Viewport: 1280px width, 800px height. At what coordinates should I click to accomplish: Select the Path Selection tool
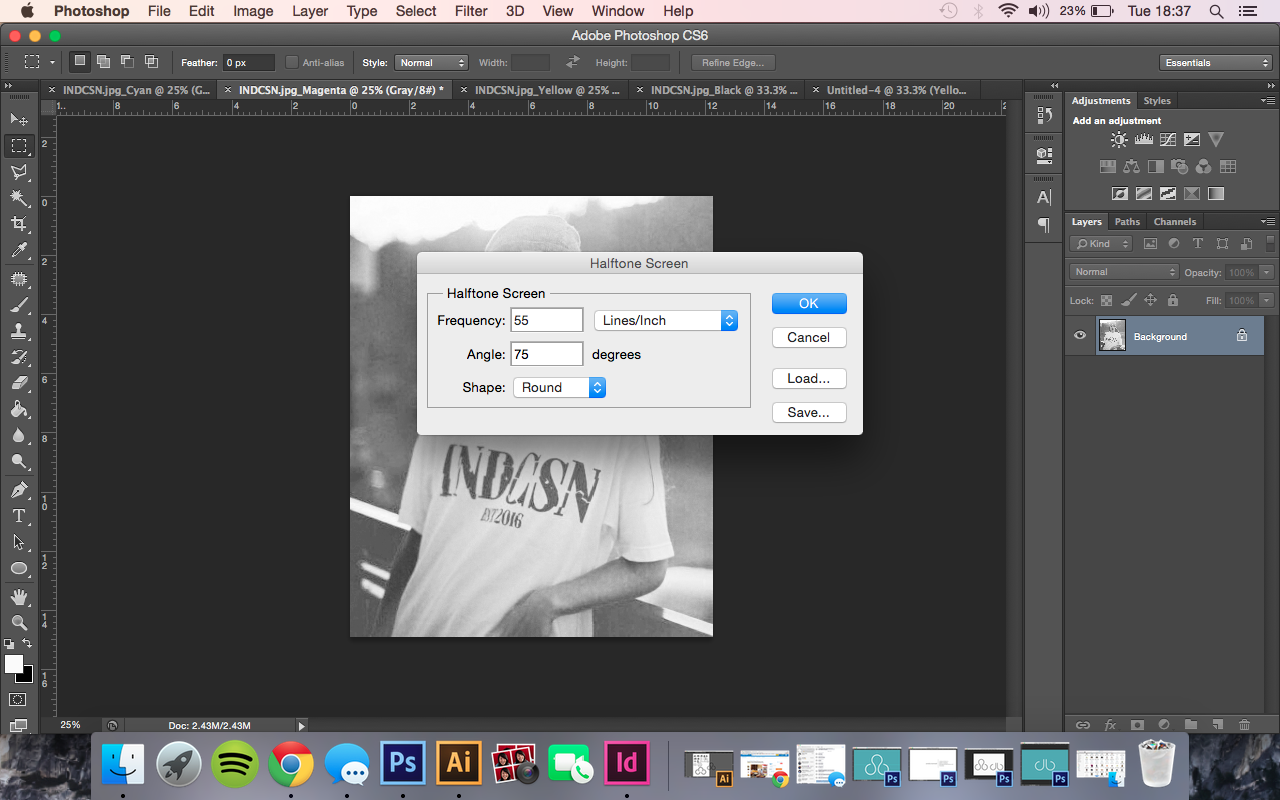[19, 542]
